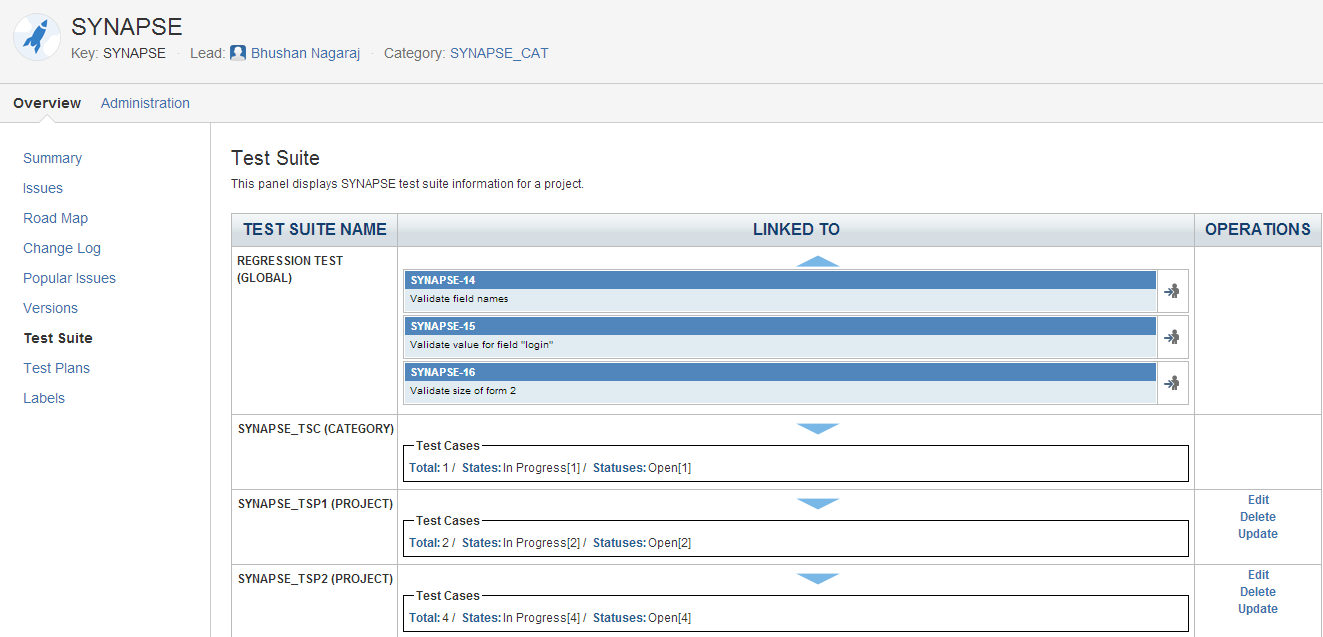Open Popular Issues in the sidebar
1323x637 pixels.
70,278
